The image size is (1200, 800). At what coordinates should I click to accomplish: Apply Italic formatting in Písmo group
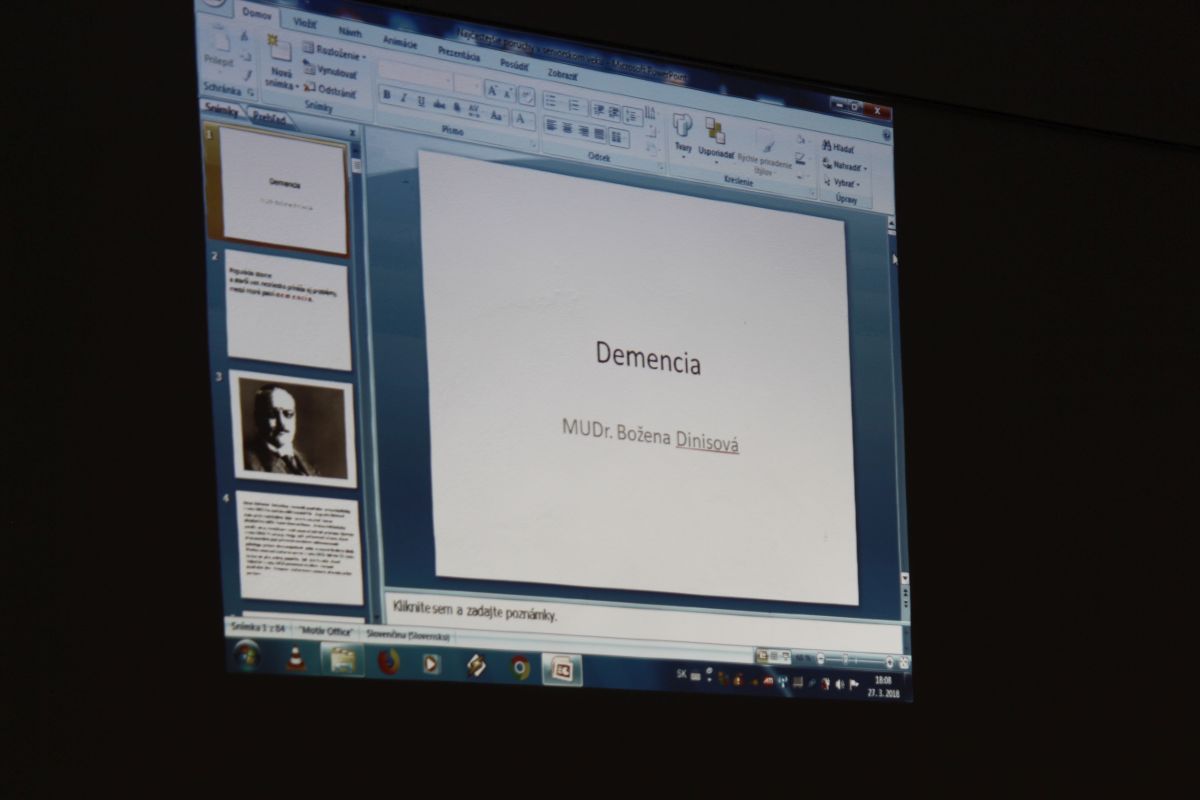403,97
